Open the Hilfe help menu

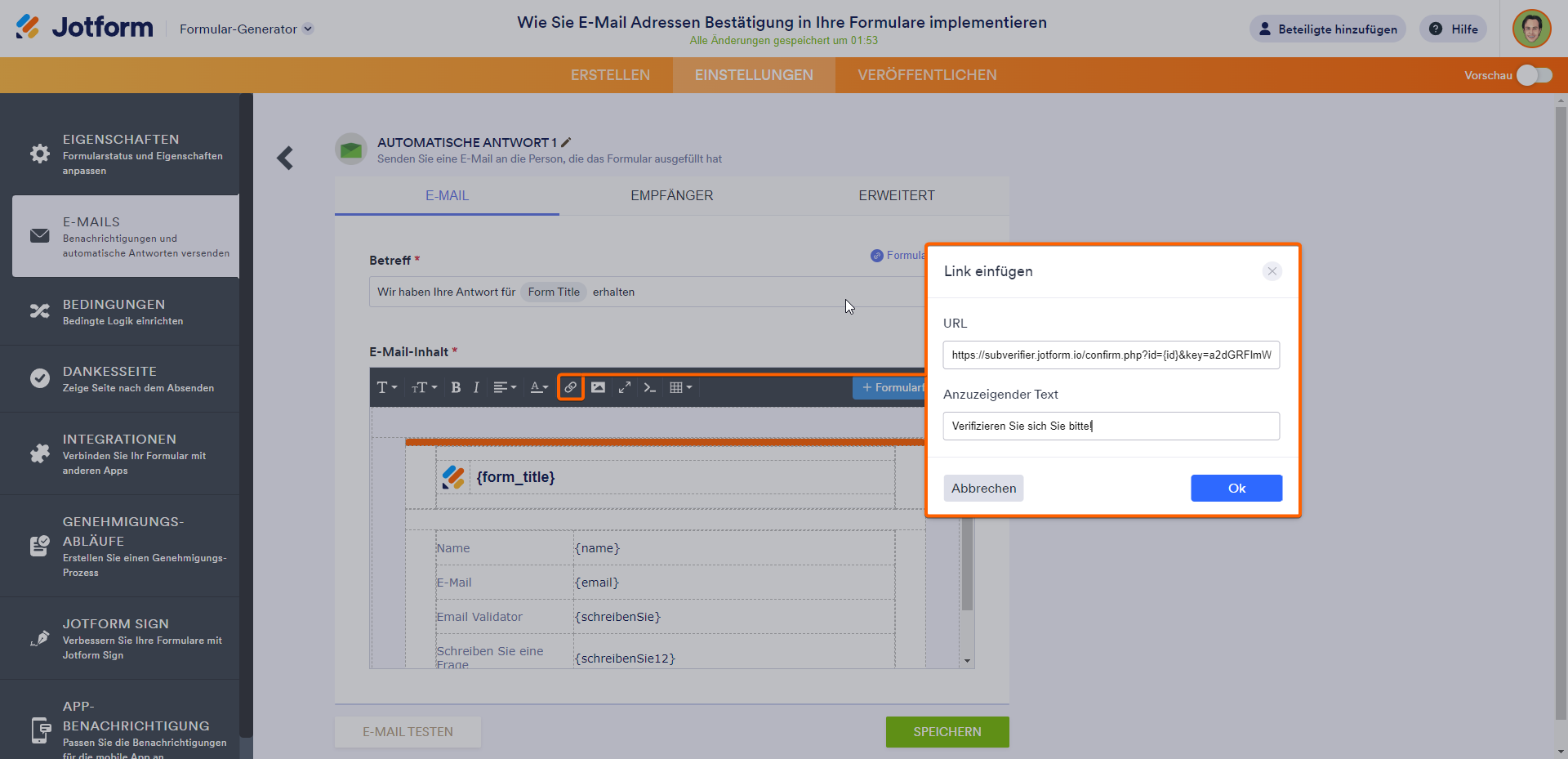1454,29
